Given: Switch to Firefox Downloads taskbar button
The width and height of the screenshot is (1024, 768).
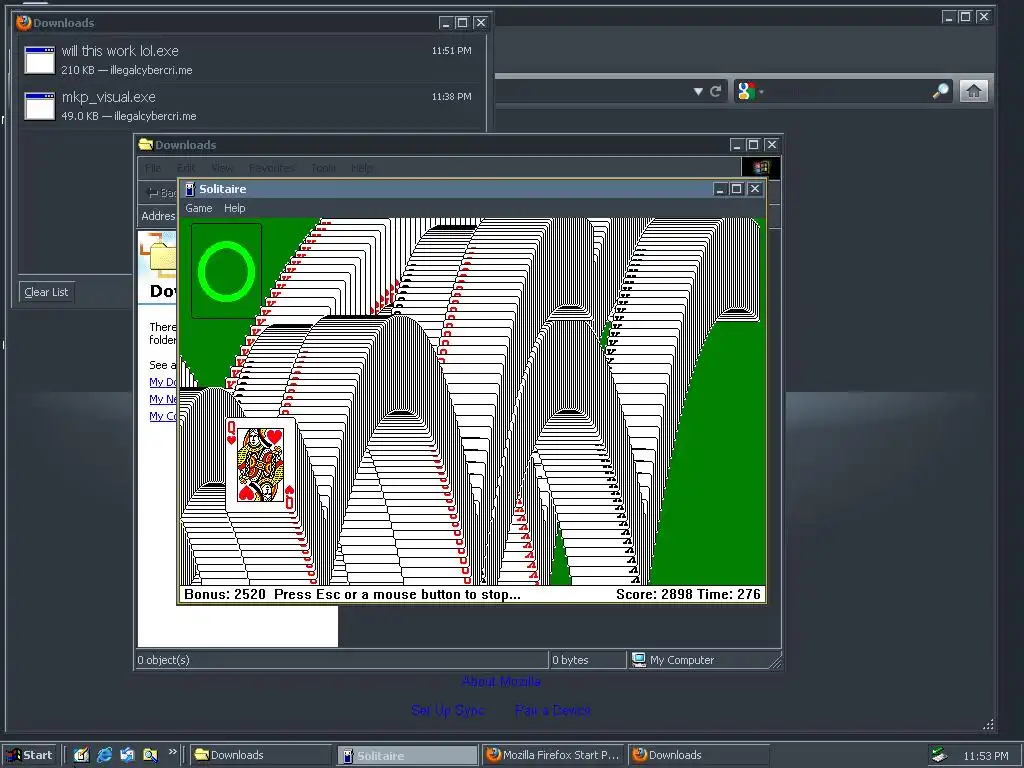Looking at the screenshot, I should pyautogui.click(x=699, y=755).
